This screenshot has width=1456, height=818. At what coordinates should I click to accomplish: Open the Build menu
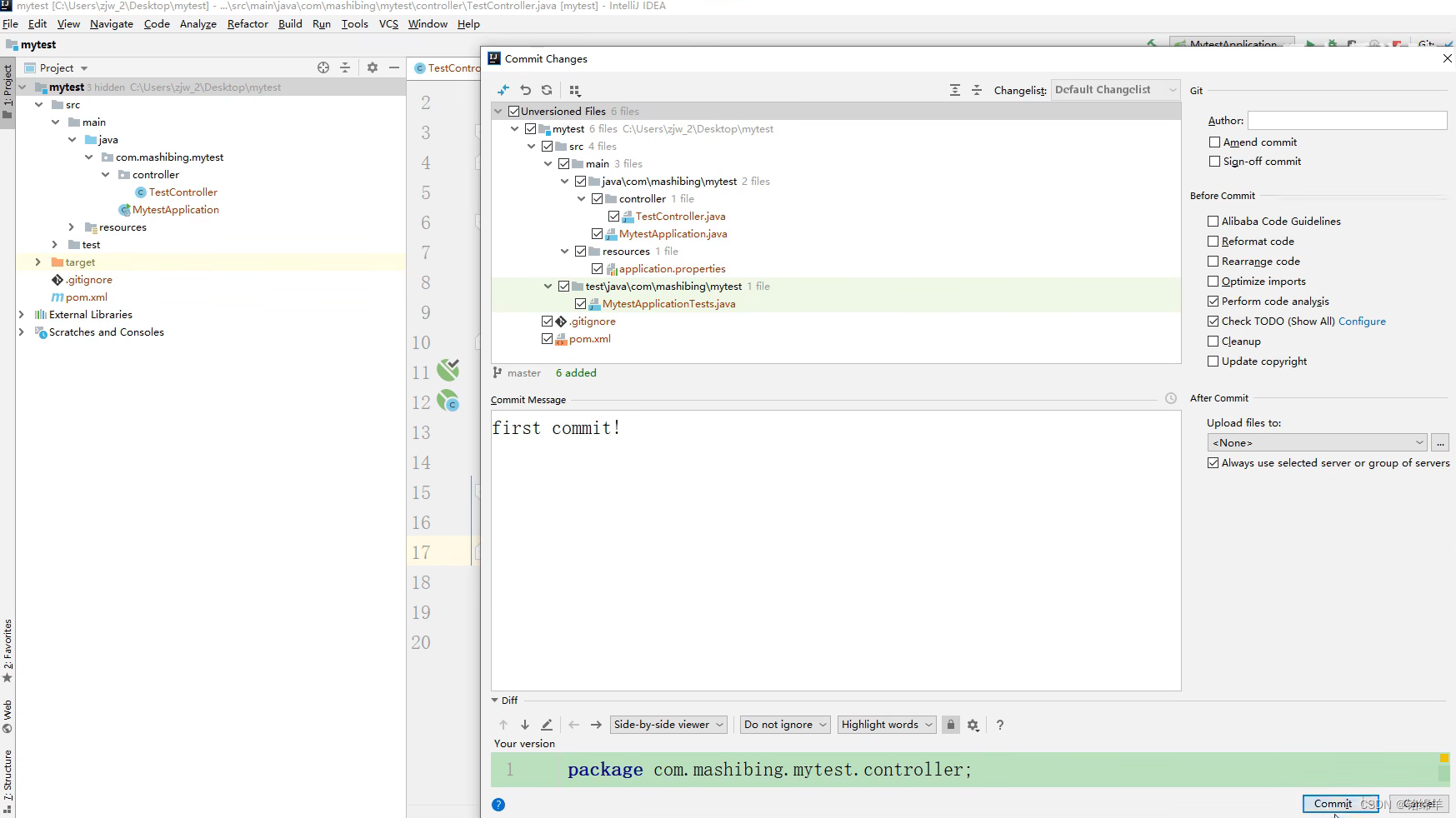[290, 24]
